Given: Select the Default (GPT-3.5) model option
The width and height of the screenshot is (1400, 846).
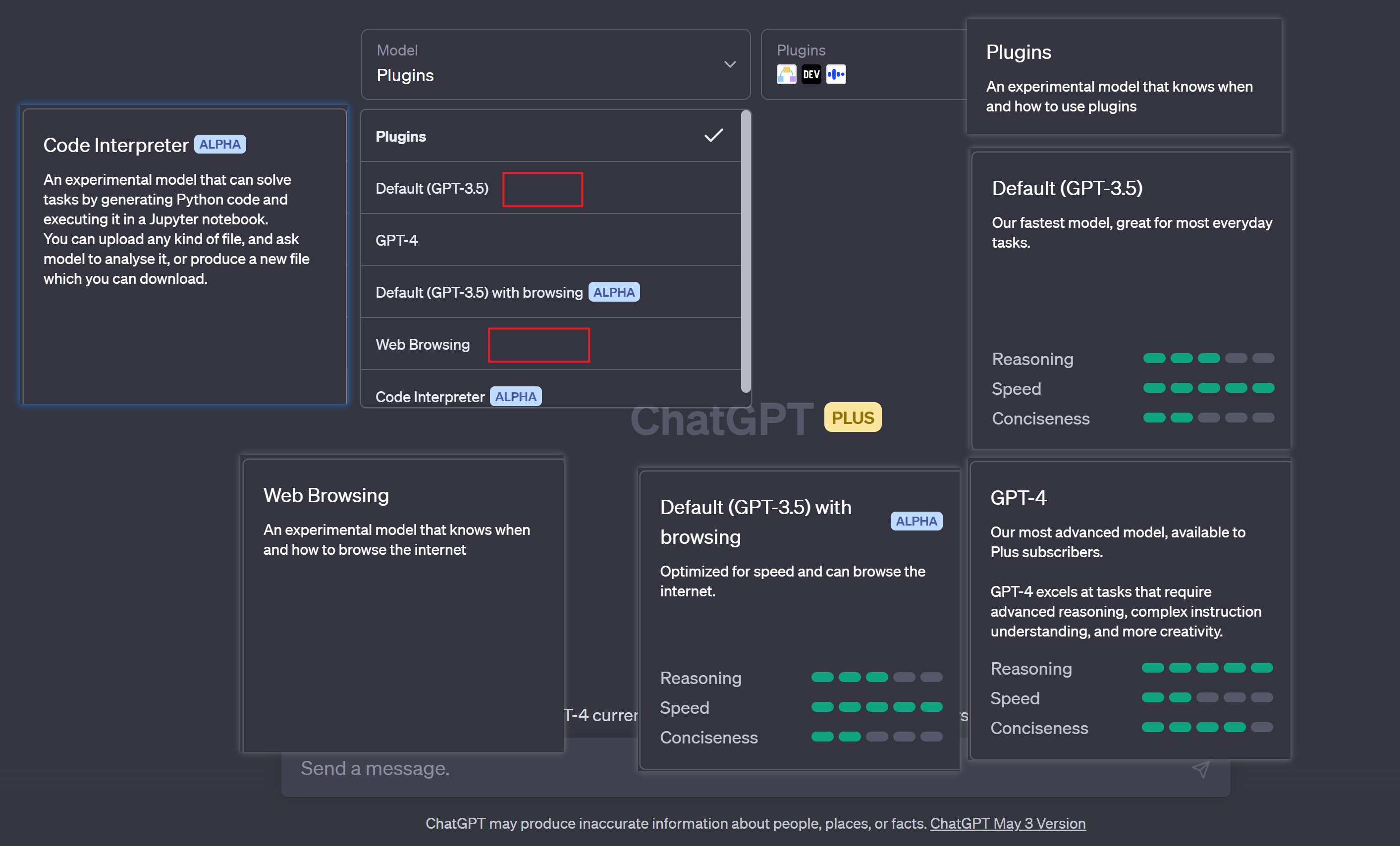Looking at the screenshot, I should (x=432, y=188).
